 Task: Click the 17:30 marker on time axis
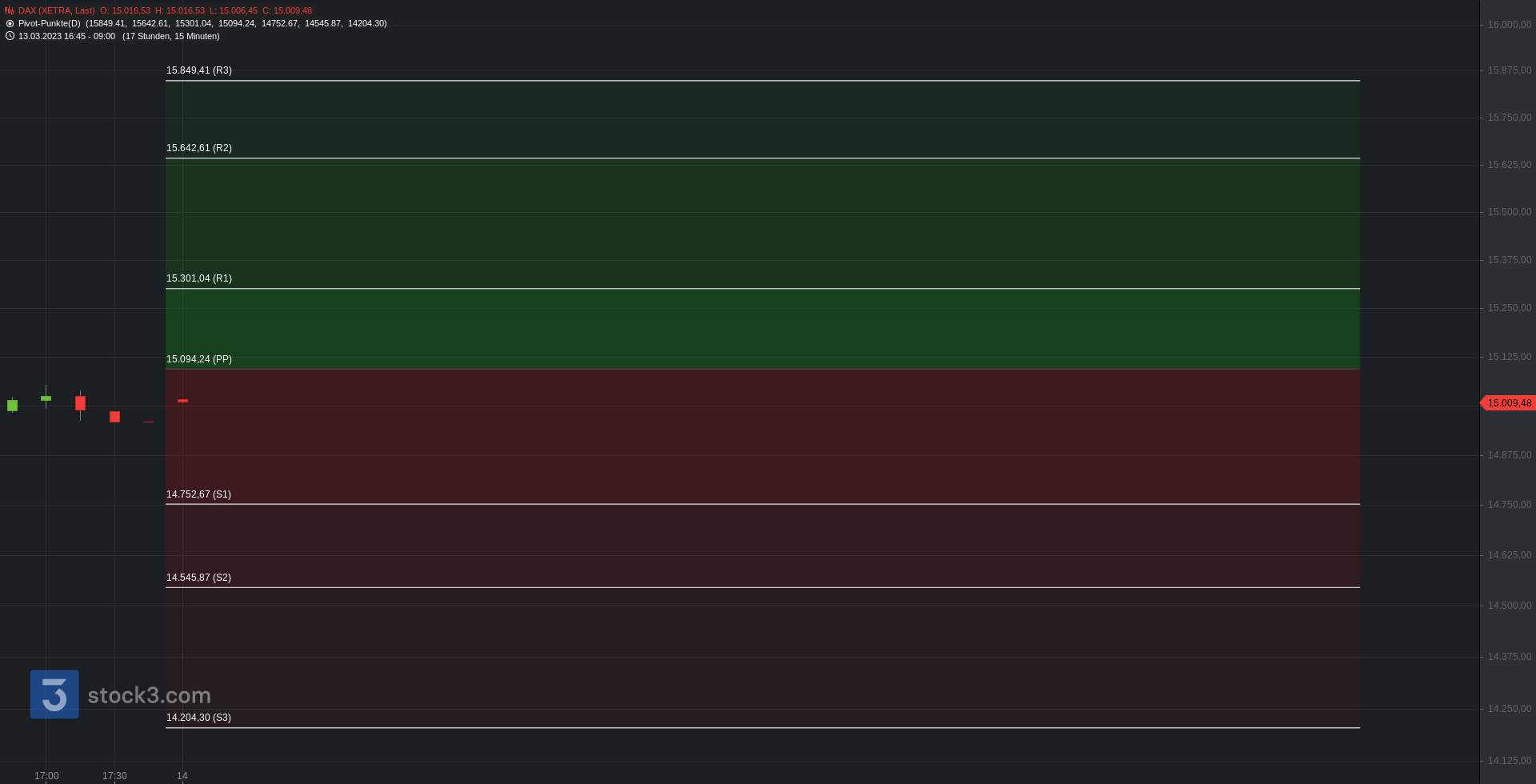[114, 776]
